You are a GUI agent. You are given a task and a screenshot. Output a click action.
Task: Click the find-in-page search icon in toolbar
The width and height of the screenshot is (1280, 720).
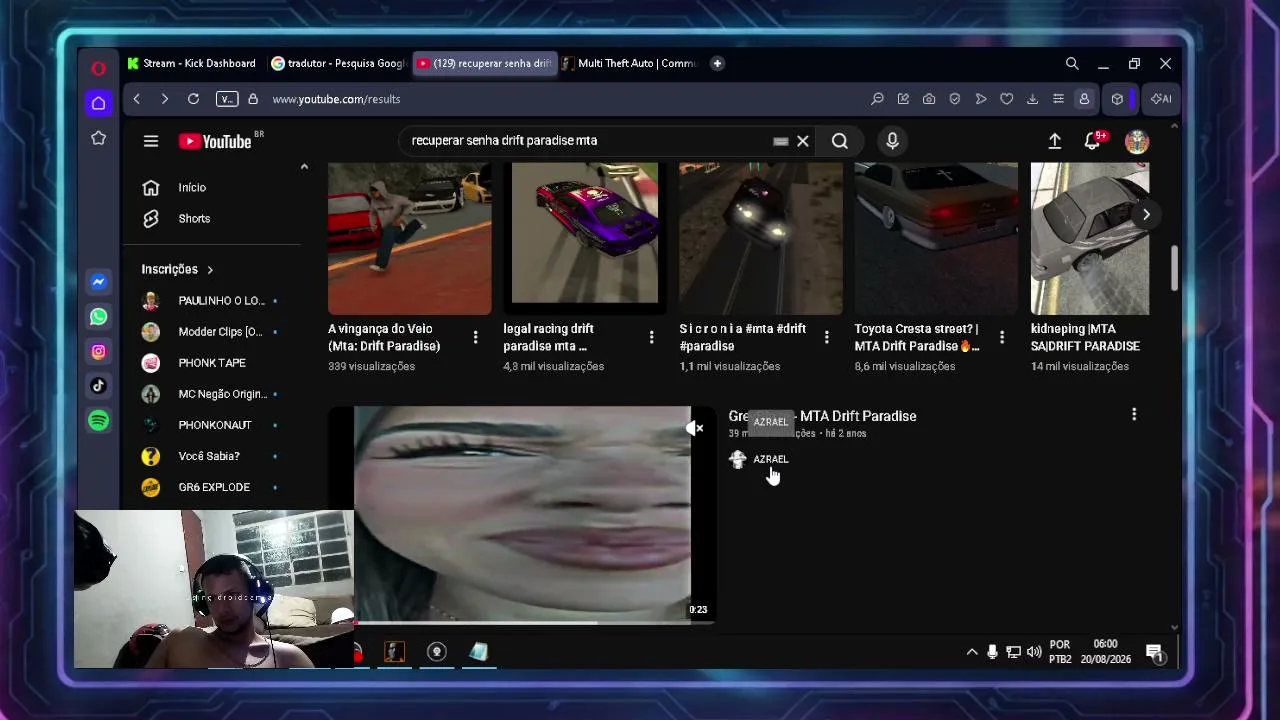[877, 99]
